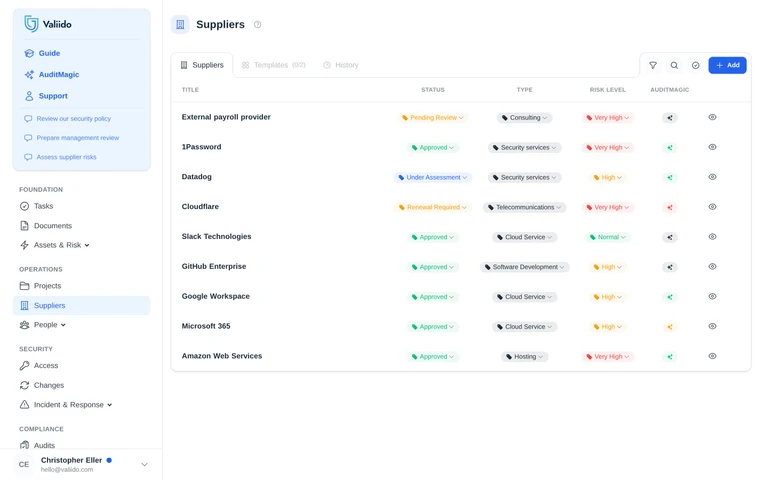This screenshot has height=480, width=768.
Task: Open Audits in the Compliance section
Action: point(37,445)
